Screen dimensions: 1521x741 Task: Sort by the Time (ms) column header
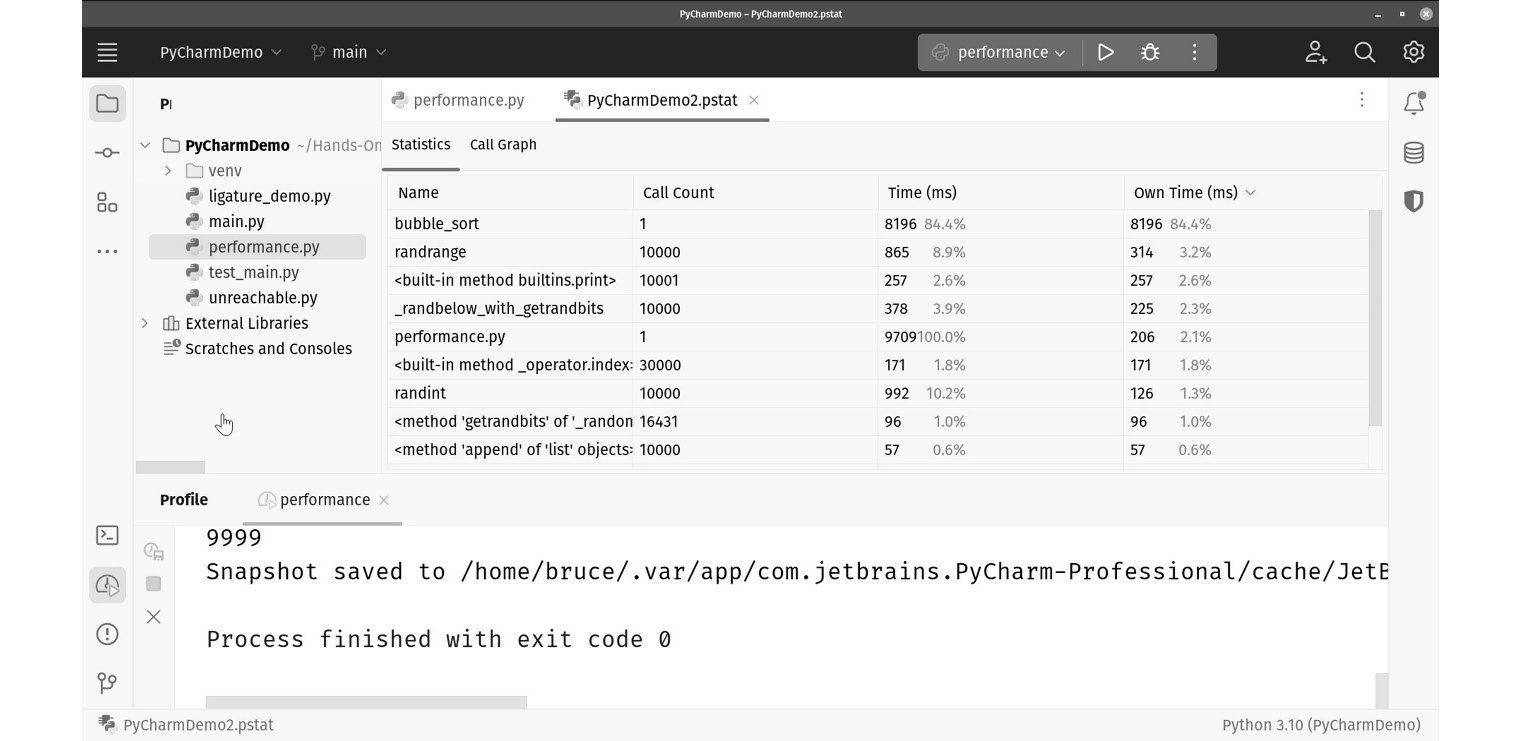click(1000, 193)
